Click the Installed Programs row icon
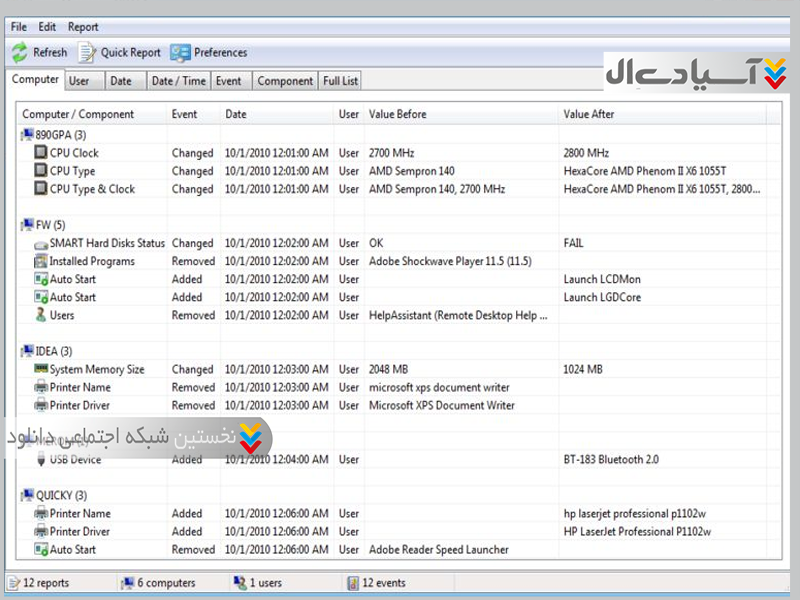The height and width of the screenshot is (600, 800). [40, 261]
